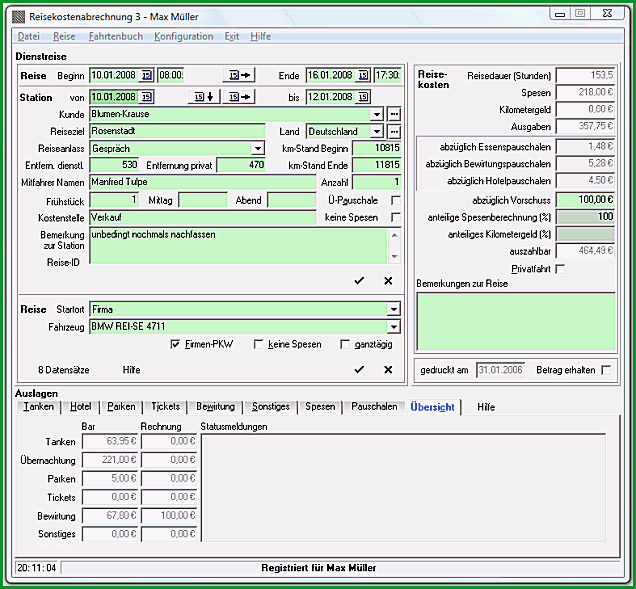The width and height of the screenshot is (636, 589).
Task: Select Übersicht tab
Action: [432, 407]
